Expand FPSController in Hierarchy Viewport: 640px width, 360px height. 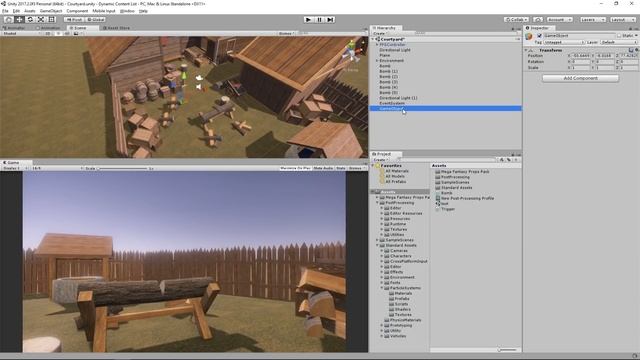[377, 44]
